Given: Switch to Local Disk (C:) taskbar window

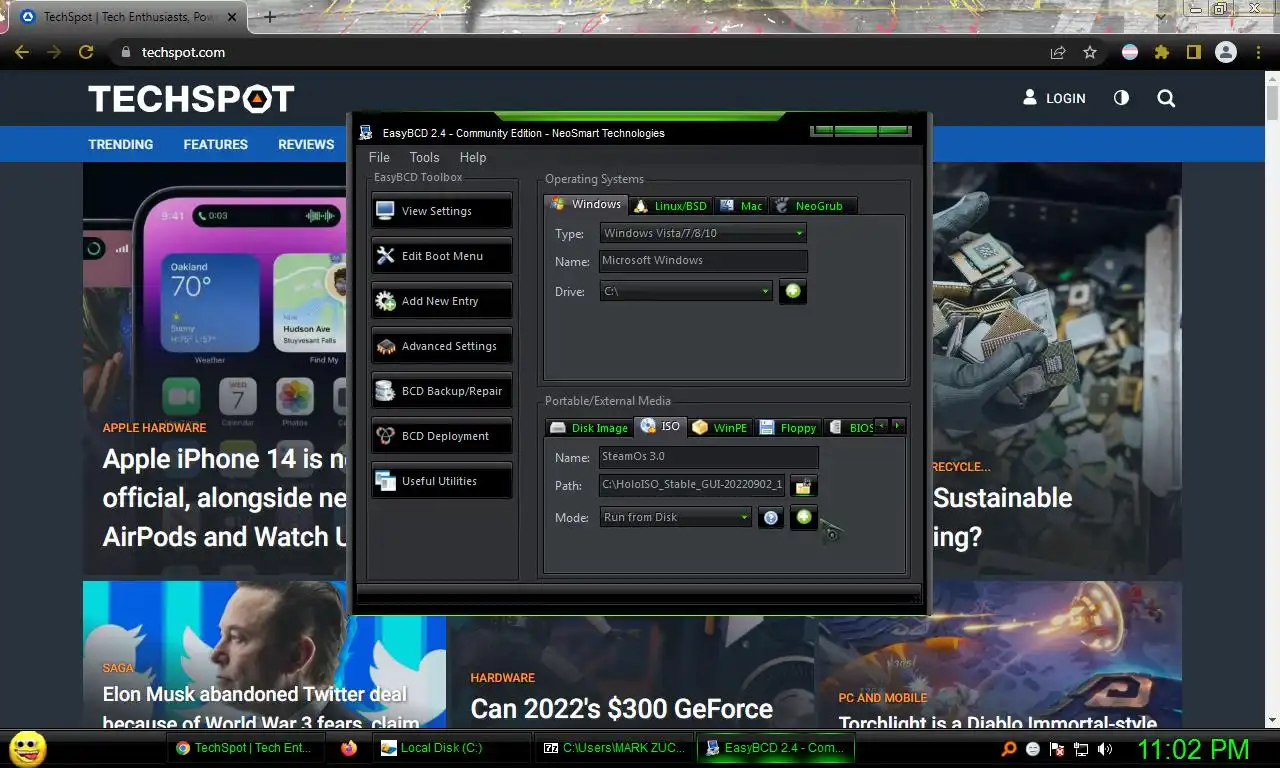Looking at the screenshot, I should (x=453, y=748).
